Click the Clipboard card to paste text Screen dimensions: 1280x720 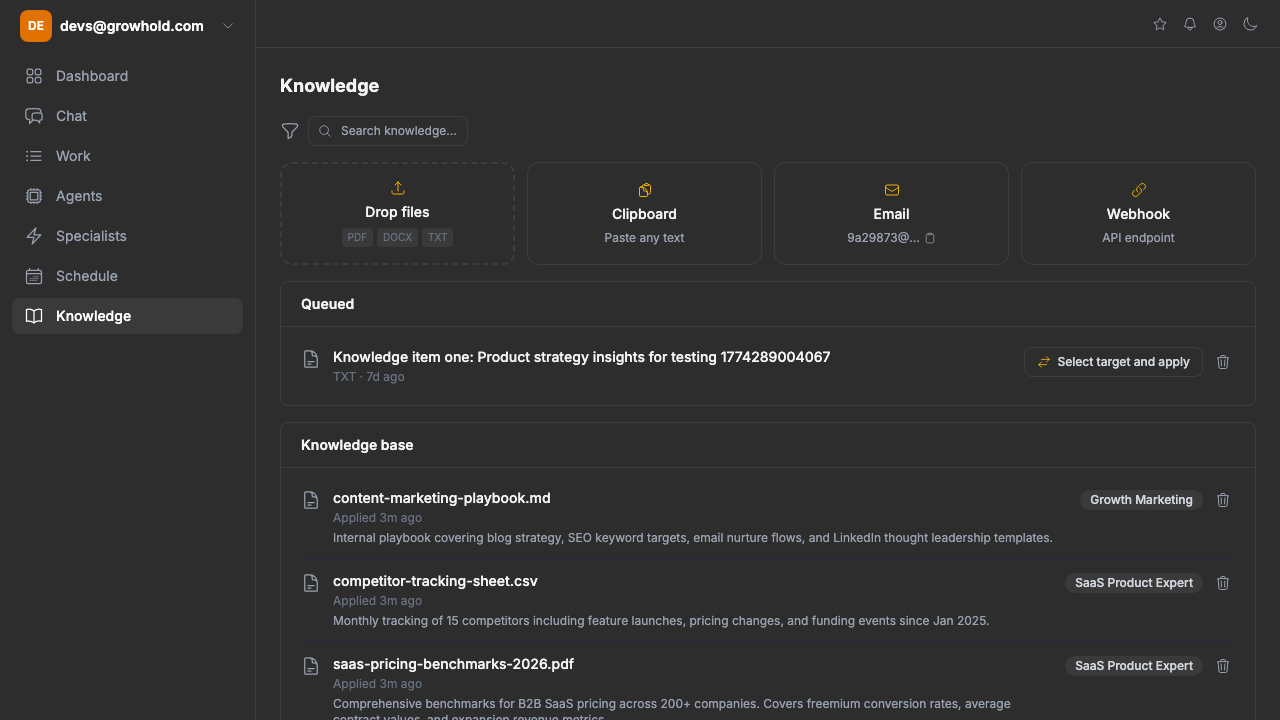pos(644,213)
